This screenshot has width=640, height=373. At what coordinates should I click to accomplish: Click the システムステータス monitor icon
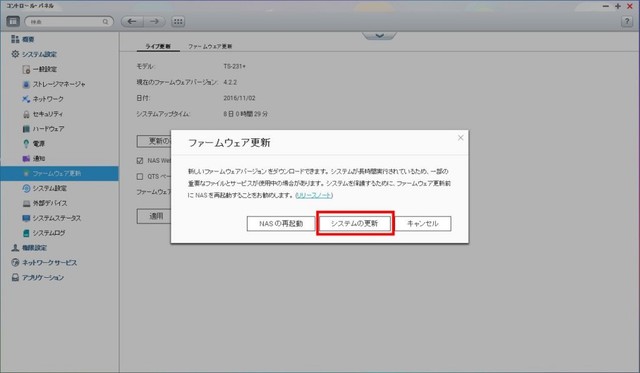point(26,218)
